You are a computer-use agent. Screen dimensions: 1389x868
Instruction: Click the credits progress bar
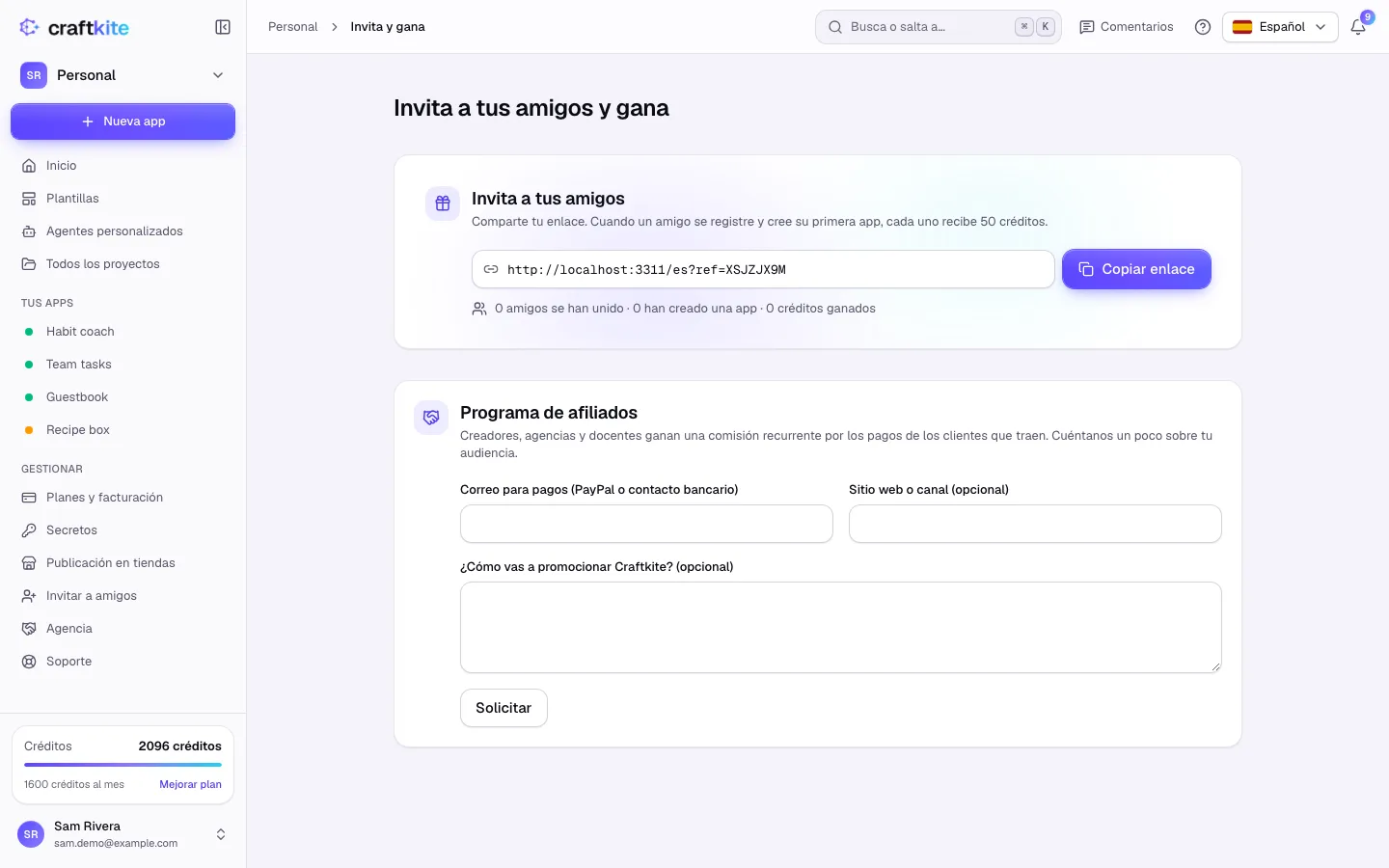(123, 765)
